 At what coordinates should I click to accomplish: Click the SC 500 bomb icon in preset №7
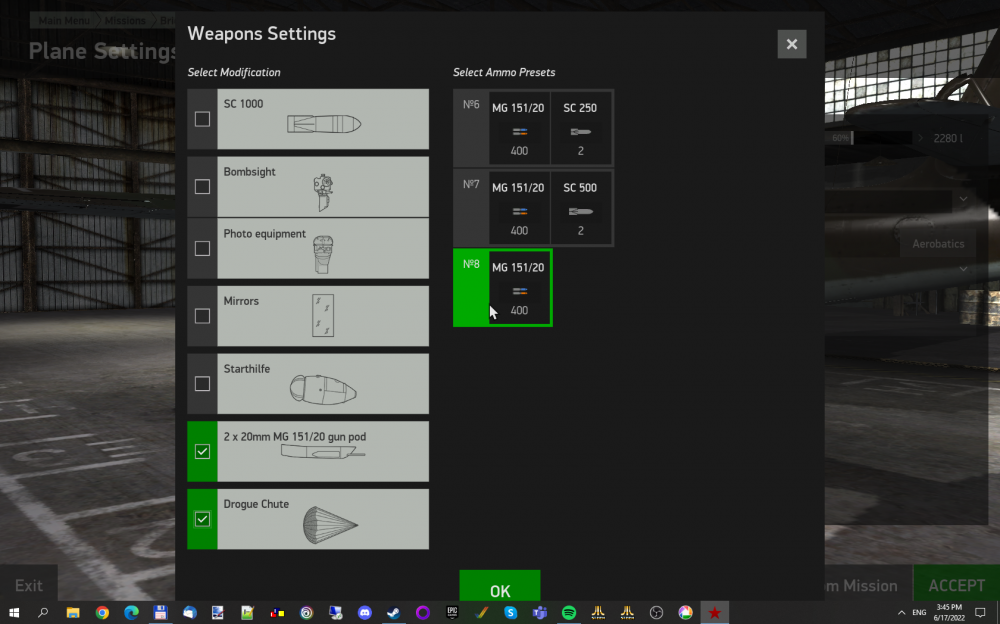tap(580, 211)
